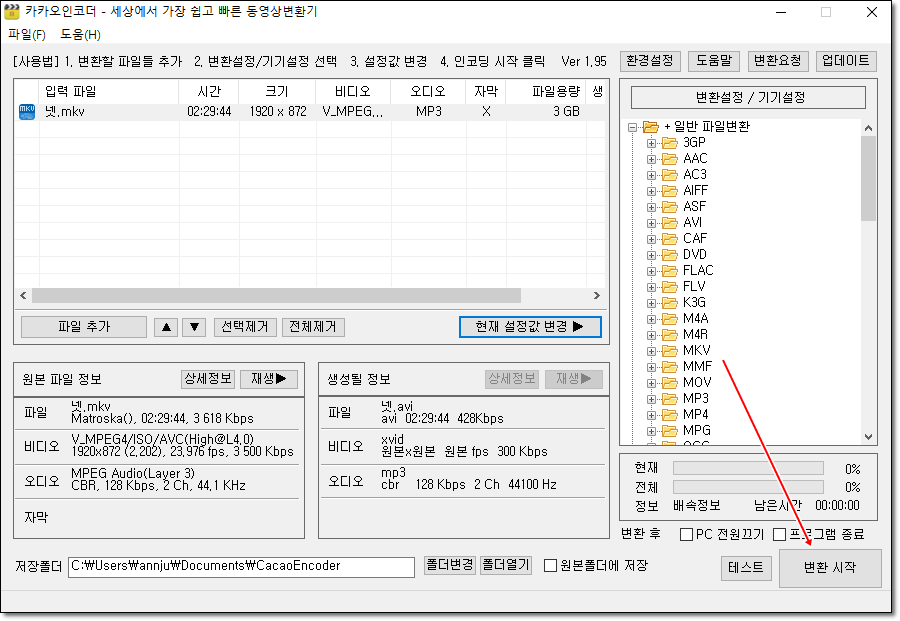Viewport: 900px width, 621px height.
Task: Expand the FLV tree node
Action: [x=651, y=288]
